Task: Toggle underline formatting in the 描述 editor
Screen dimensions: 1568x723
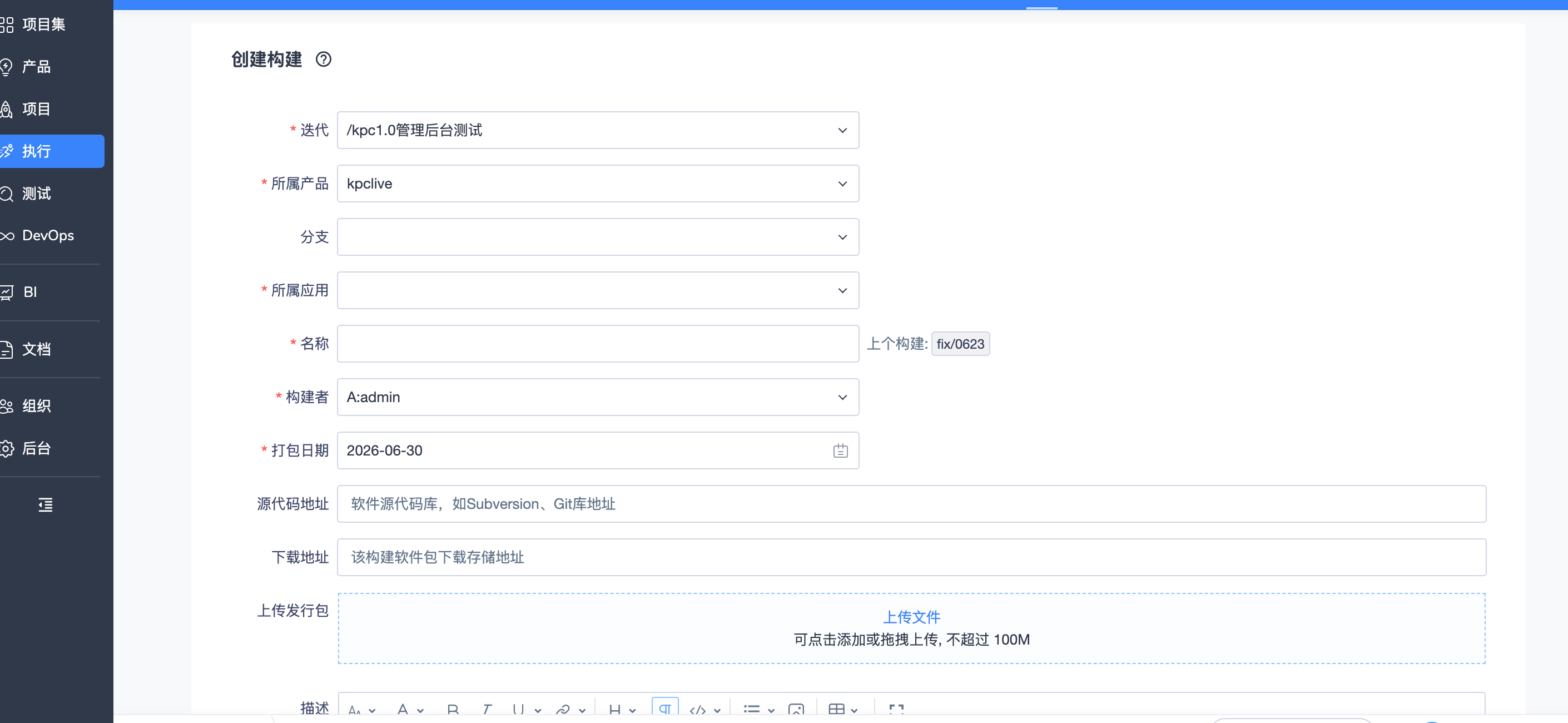Action: click(518, 710)
